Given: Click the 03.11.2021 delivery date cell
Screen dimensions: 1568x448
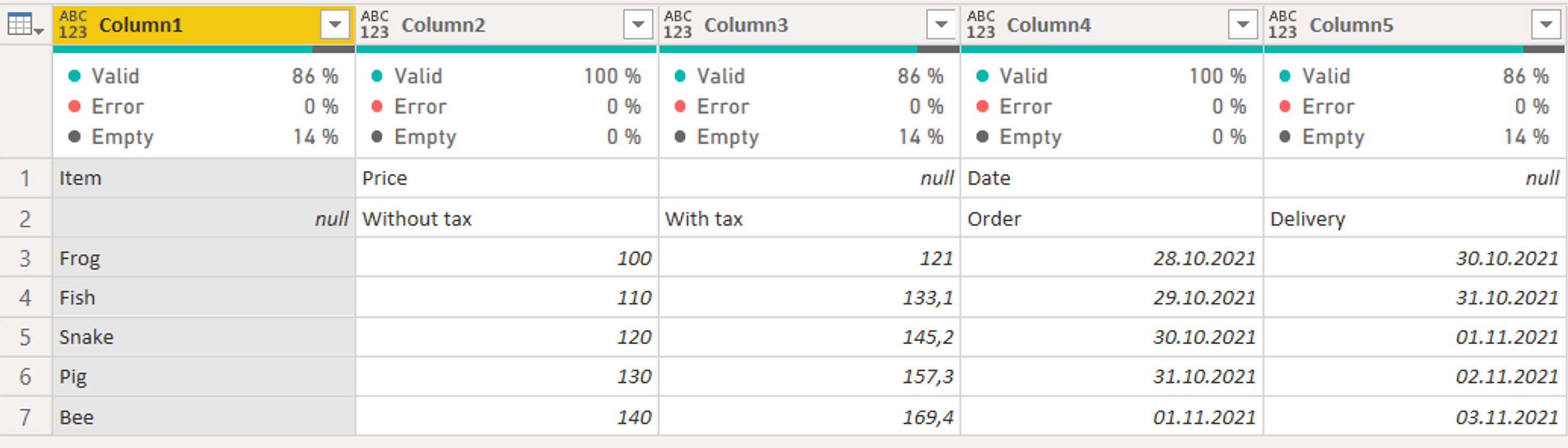Looking at the screenshot, I should tap(1415, 417).
